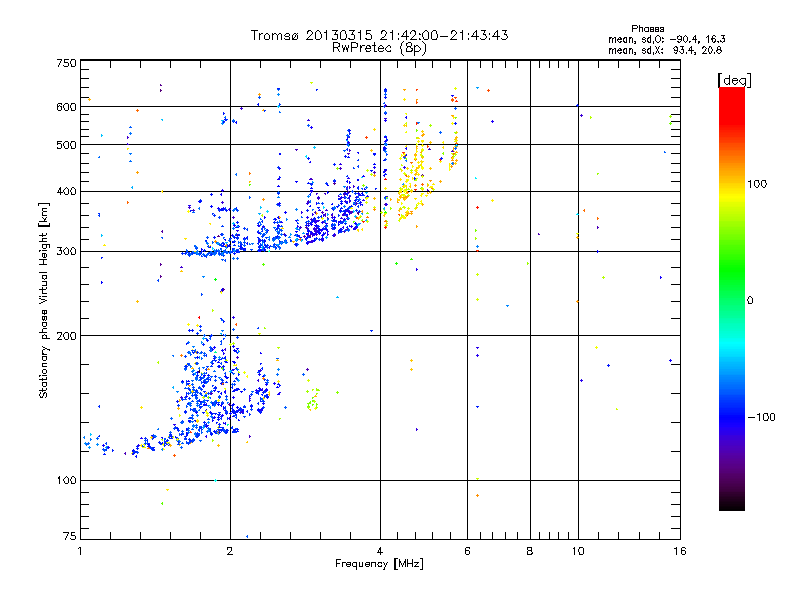The width and height of the screenshot is (800, 600).
Task: Click the '200' y-axis tick label
Action: pyautogui.click(x=66, y=336)
